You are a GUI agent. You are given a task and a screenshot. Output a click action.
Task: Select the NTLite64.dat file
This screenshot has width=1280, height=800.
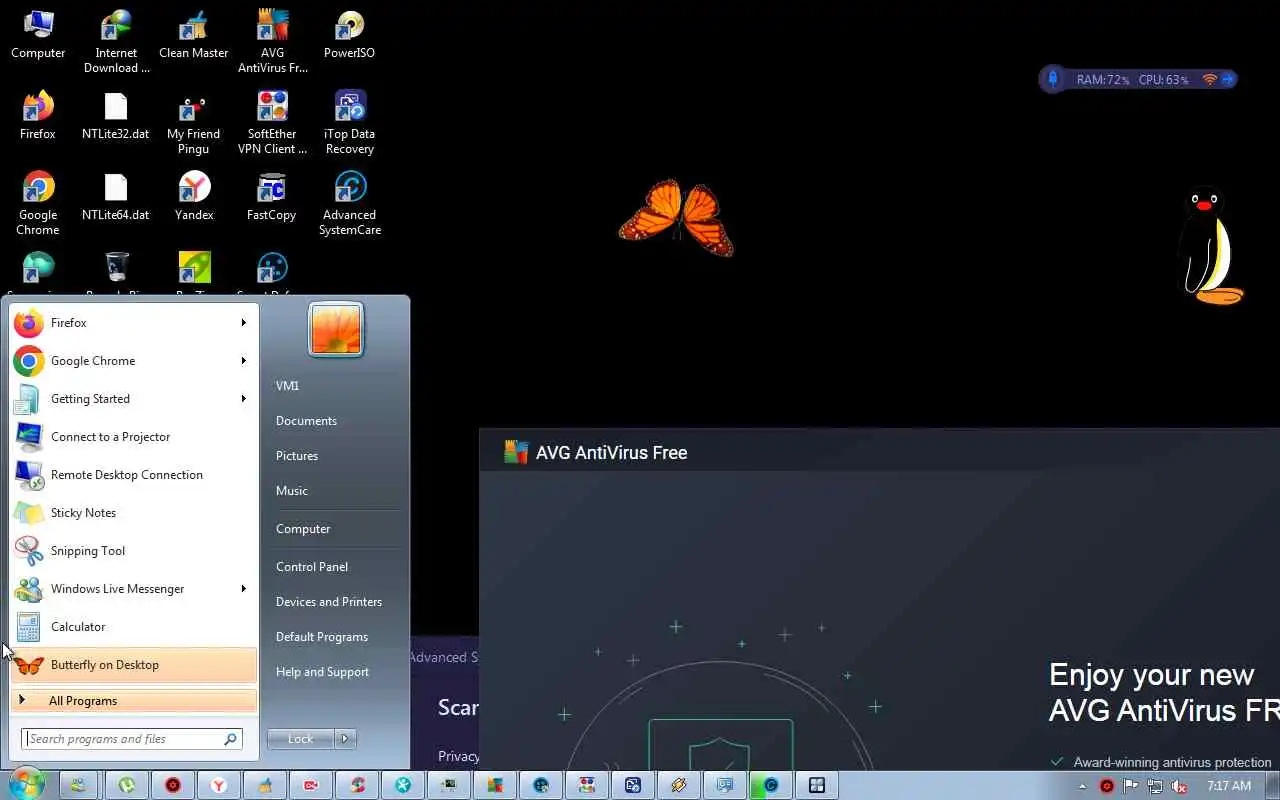tap(116, 197)
